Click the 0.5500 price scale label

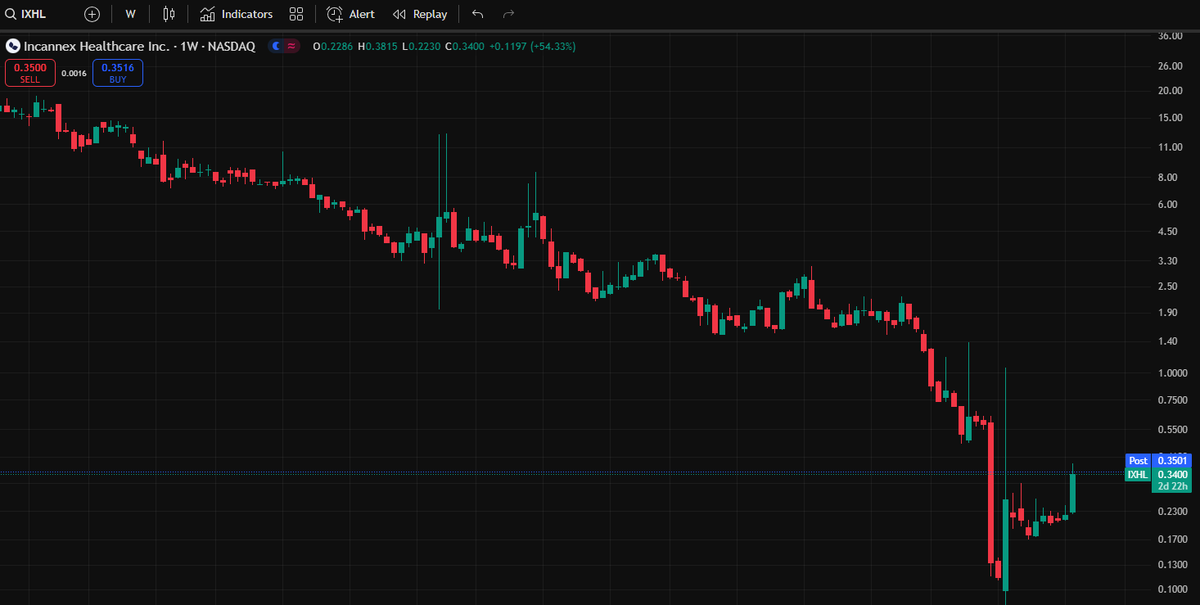coord(1173,429)
